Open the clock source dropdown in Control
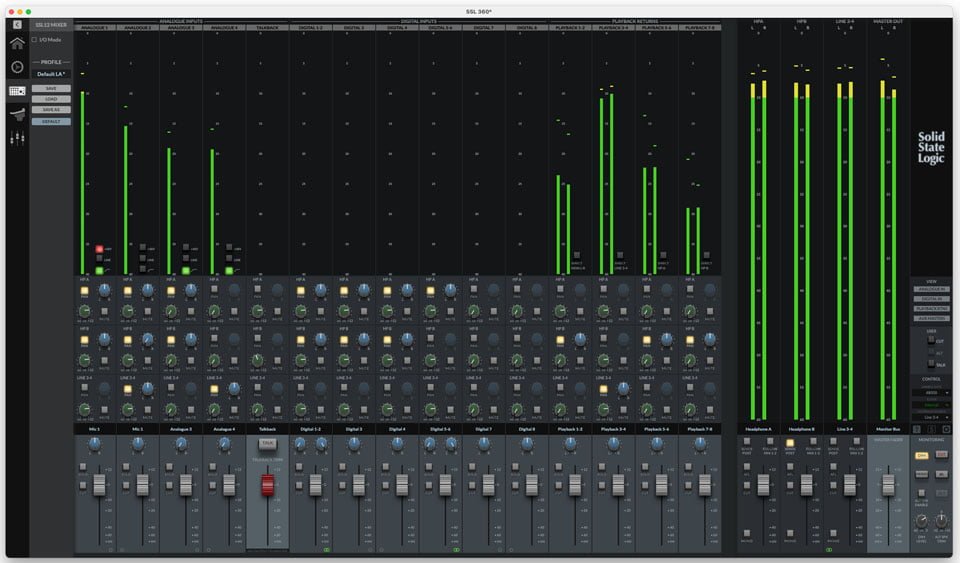Image resolution: width=960 pixels, height=563 pixels. pyautogui.click(x=931, y=405)
